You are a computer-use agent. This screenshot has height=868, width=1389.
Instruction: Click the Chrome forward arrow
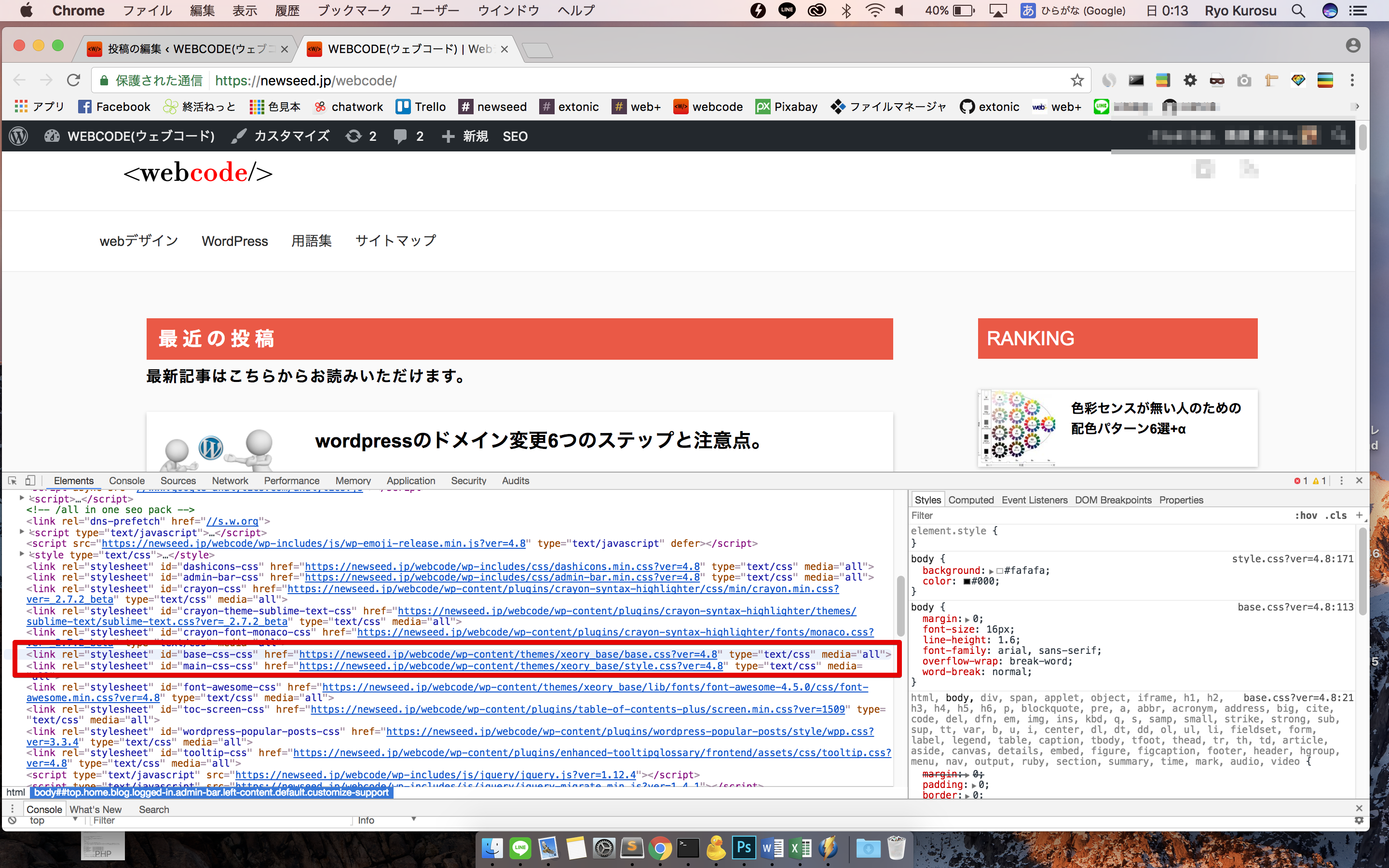(x=46, y=81)
